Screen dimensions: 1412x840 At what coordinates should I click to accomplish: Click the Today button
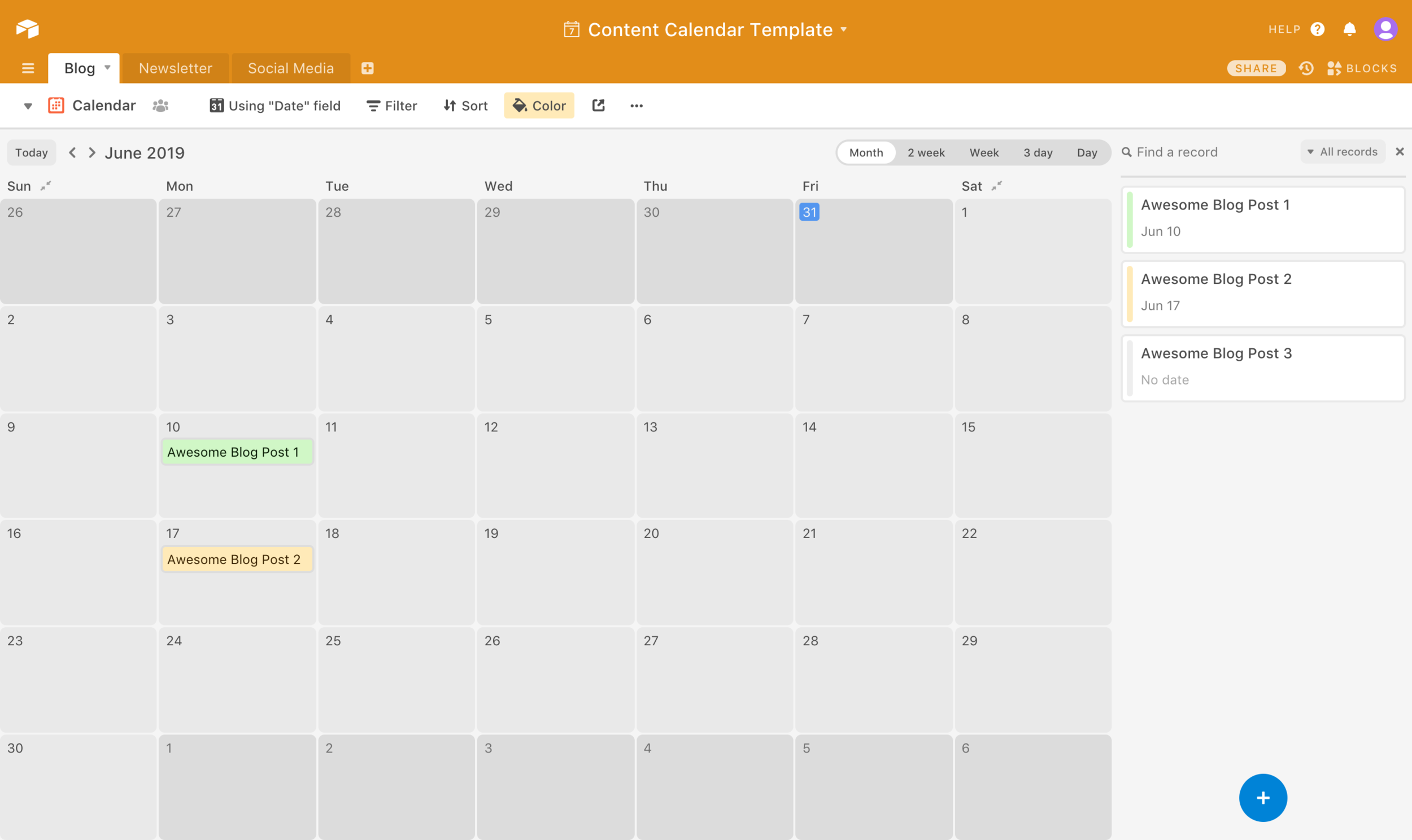click(32, 153)
